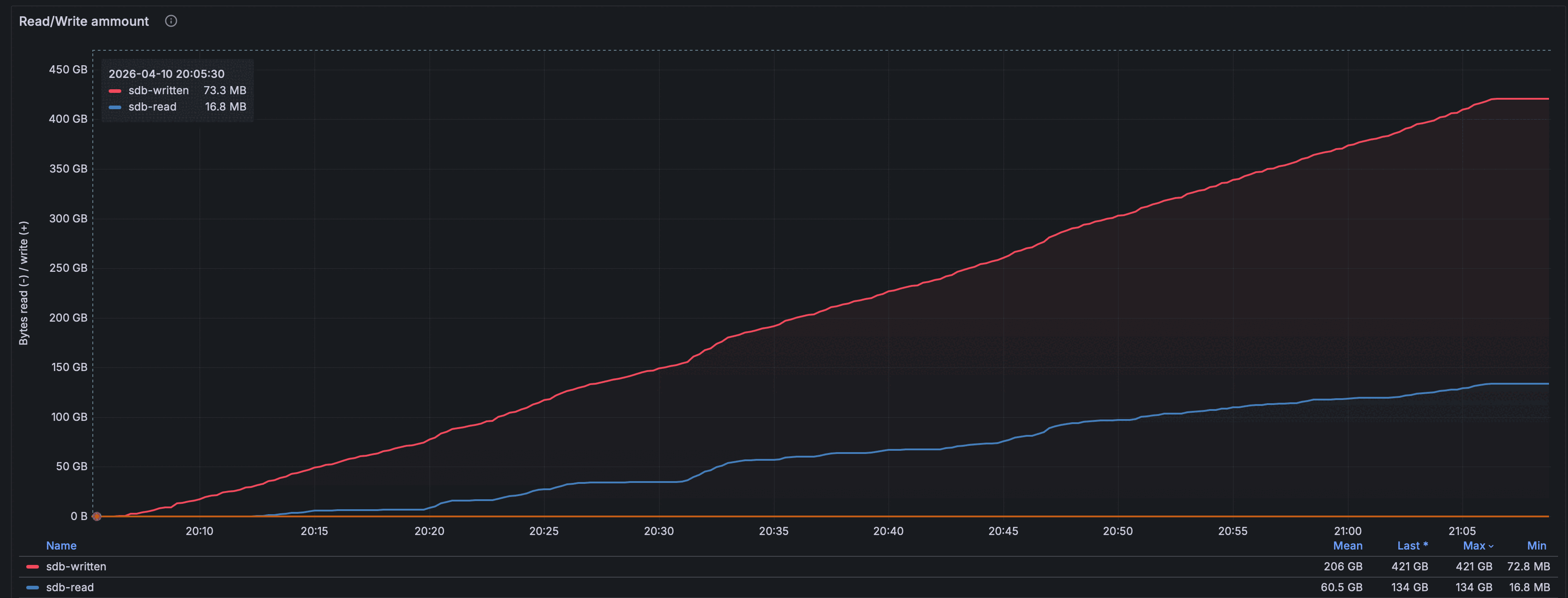This screenshot has height=598, width=1568.
Task: Sort the legend by the Last * column
Action: 1411,545
